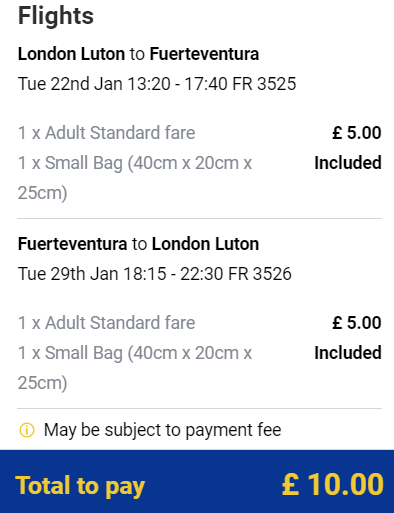
Task: Click the bold Fuerteventura destination name
Action: [x=204, y=54]
